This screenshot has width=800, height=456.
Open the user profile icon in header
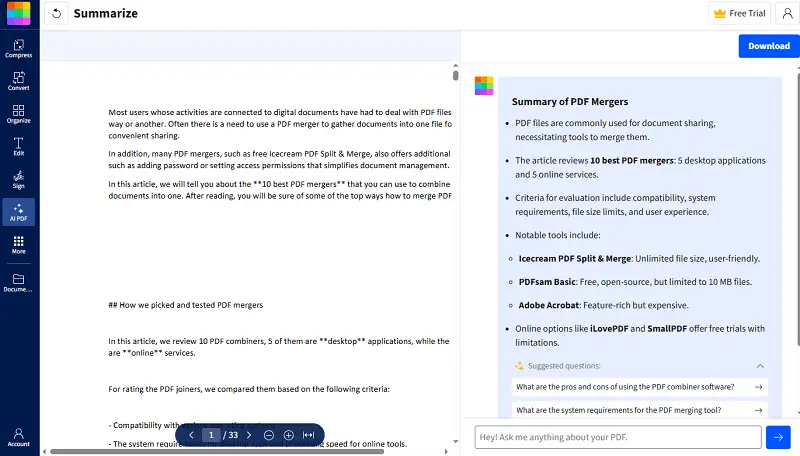tap(787, 13)
